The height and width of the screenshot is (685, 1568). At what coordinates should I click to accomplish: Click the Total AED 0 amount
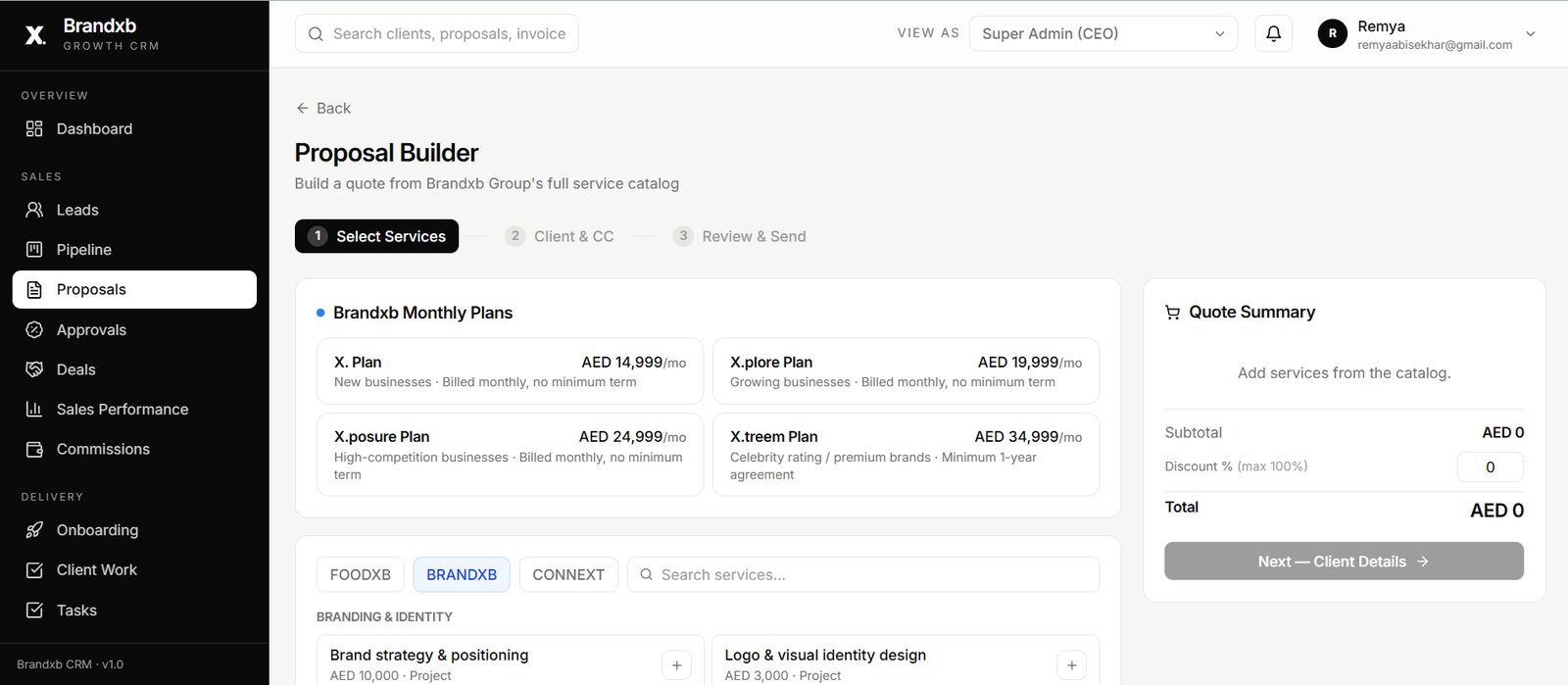pos(1496,511)
